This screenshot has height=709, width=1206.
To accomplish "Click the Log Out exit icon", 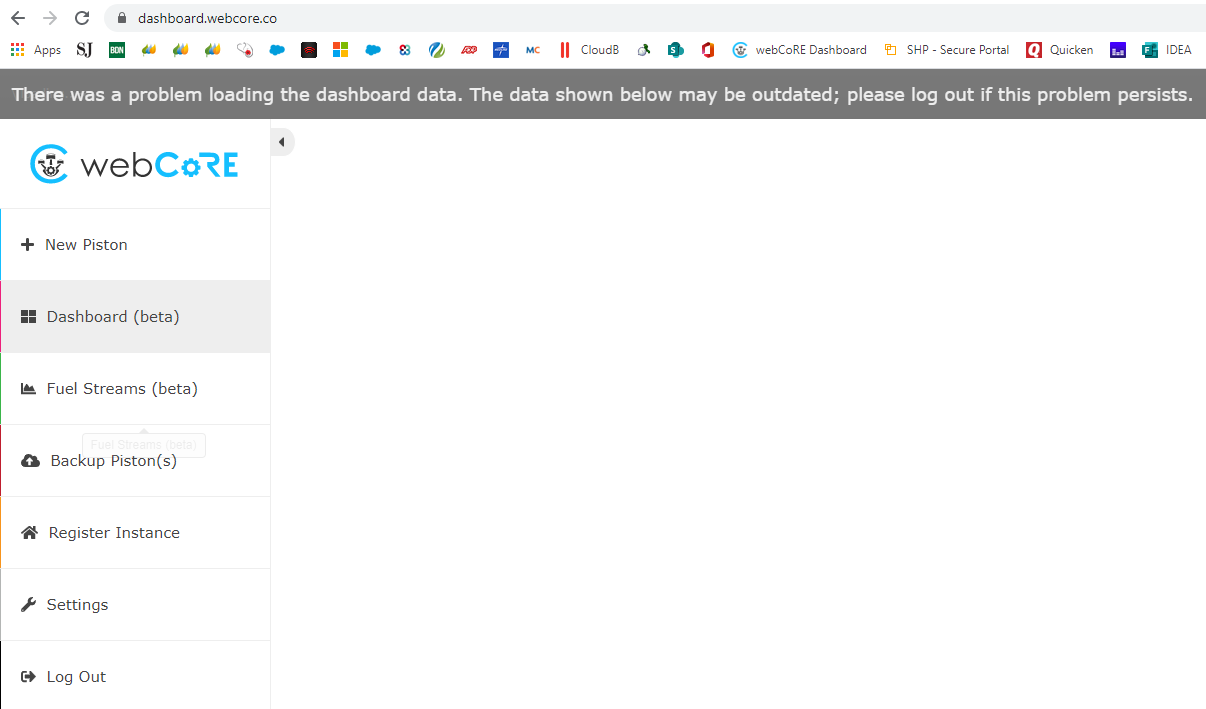I will pyautogui.click(x=28, y=677).
